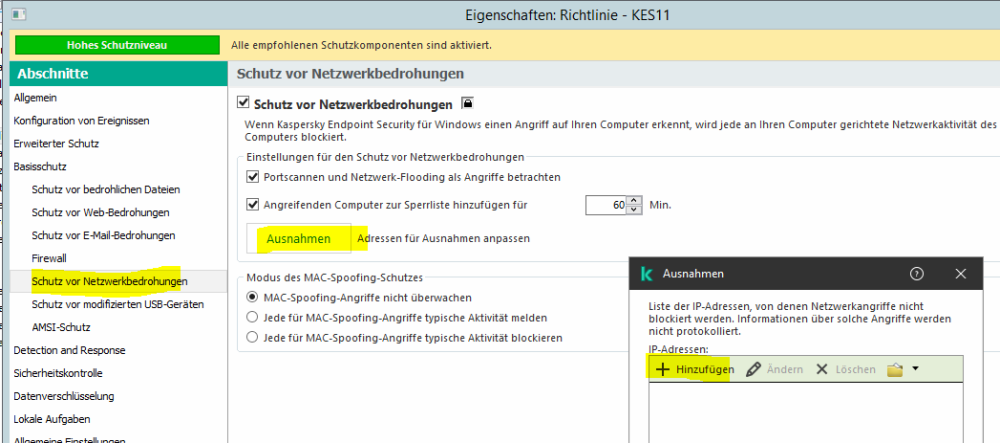This screenshot has width=1000, height=443.
Task: Select Erweiterter Schutz in the sidebar
Action: 56,143
